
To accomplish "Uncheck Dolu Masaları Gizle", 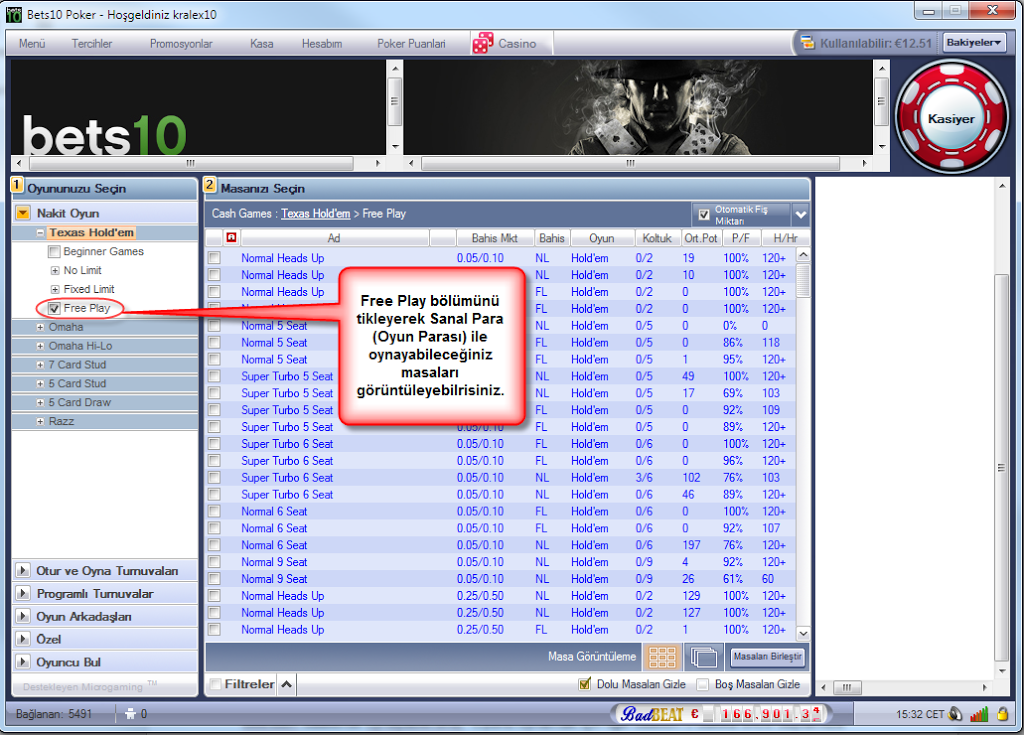I will [584, 684].
